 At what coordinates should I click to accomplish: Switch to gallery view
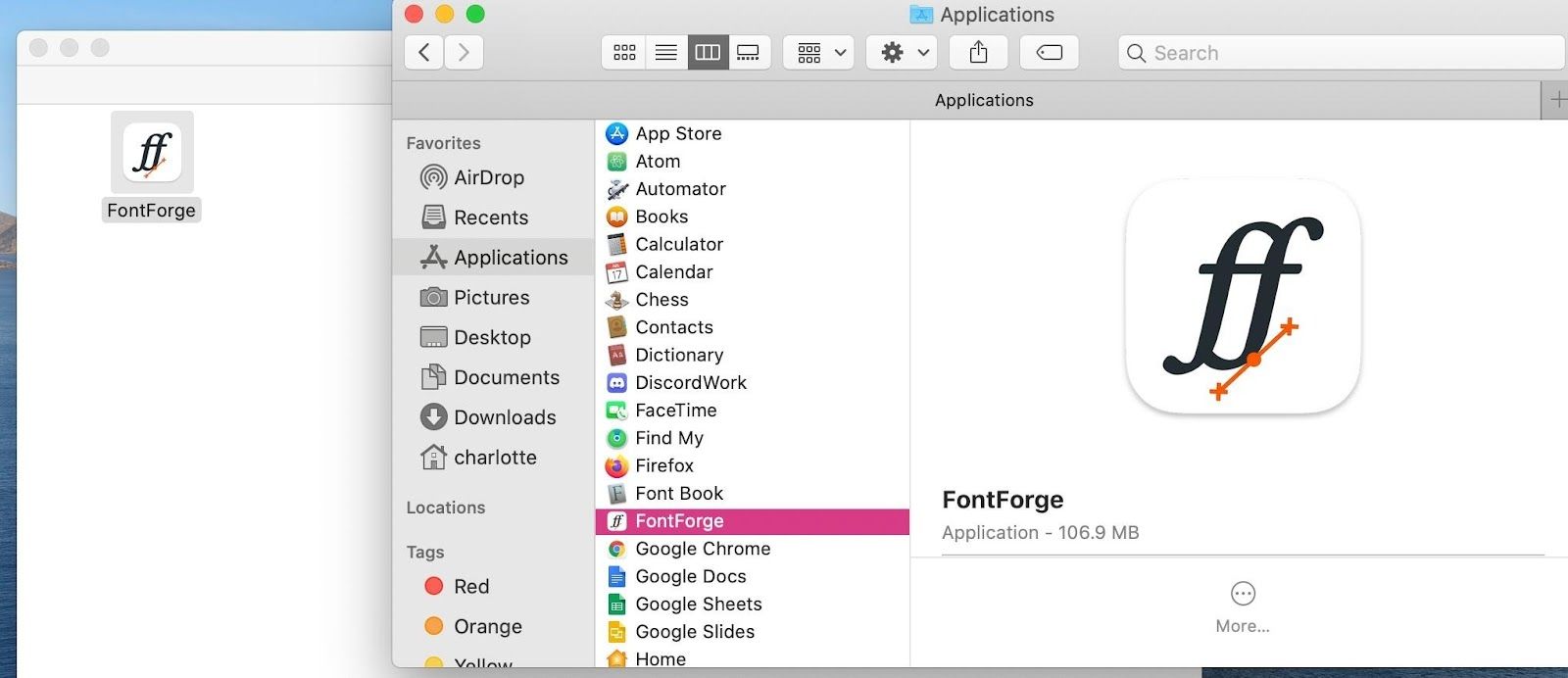(749, 52)
